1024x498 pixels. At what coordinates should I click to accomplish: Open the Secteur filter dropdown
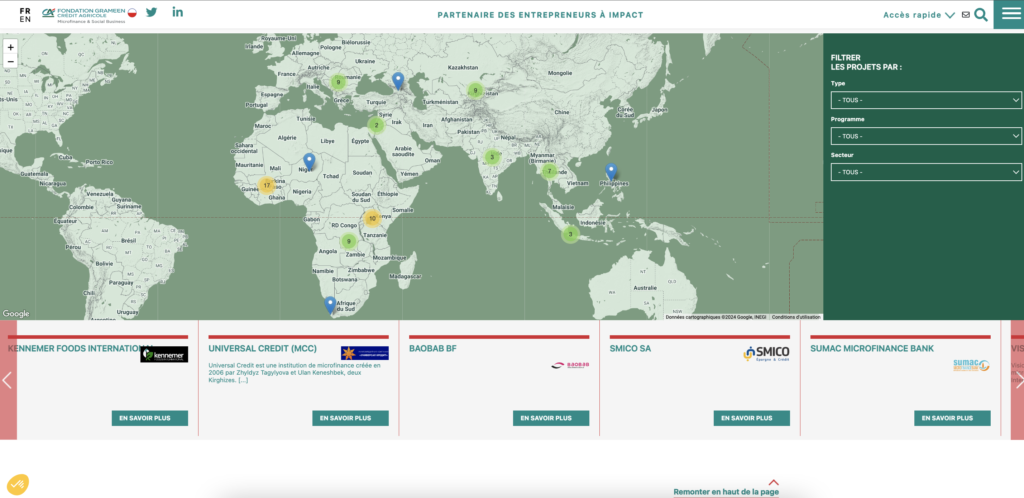tap(925, 172)
